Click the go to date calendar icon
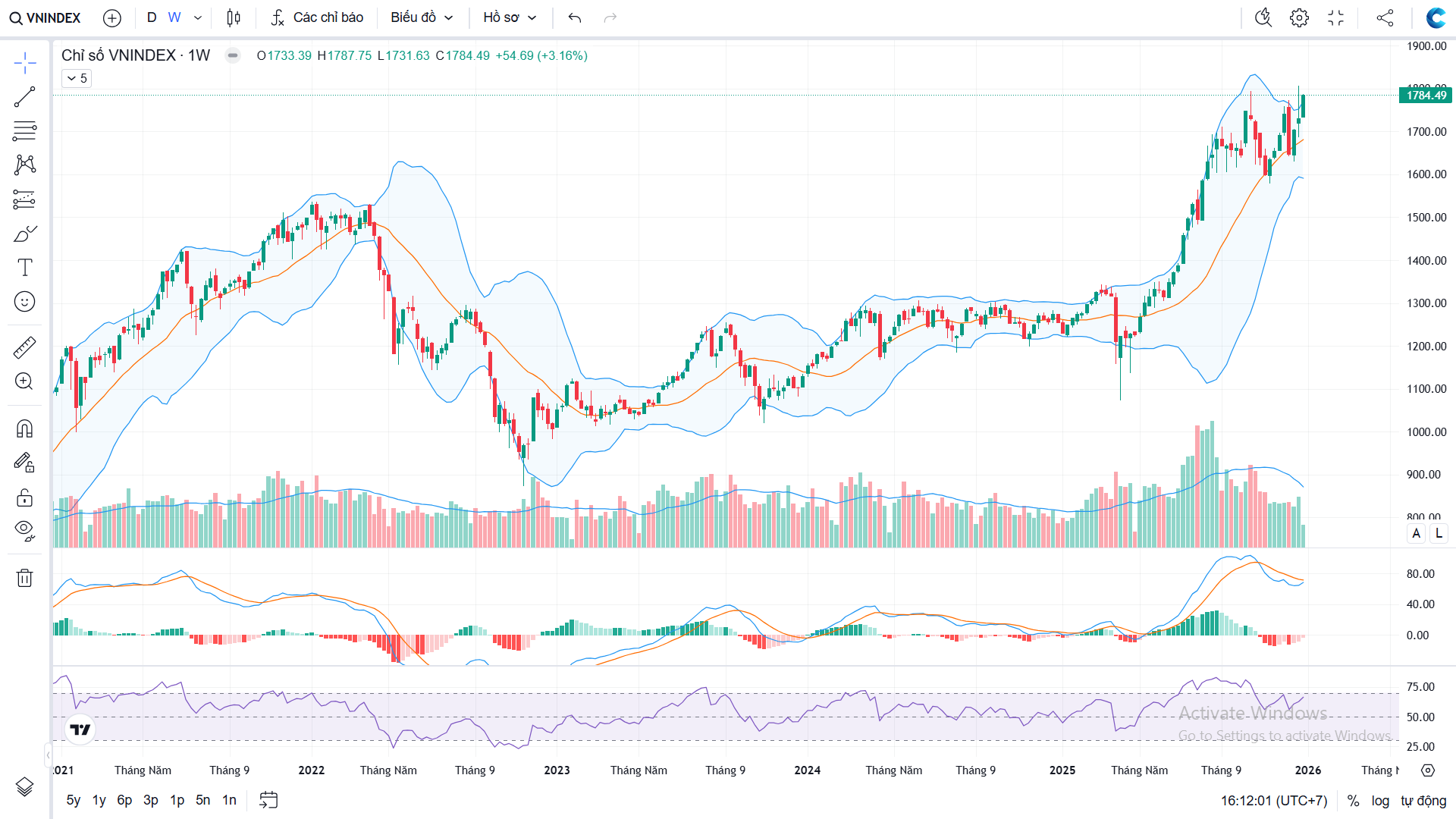1456x819 pixels. click(x=268, y=800)
